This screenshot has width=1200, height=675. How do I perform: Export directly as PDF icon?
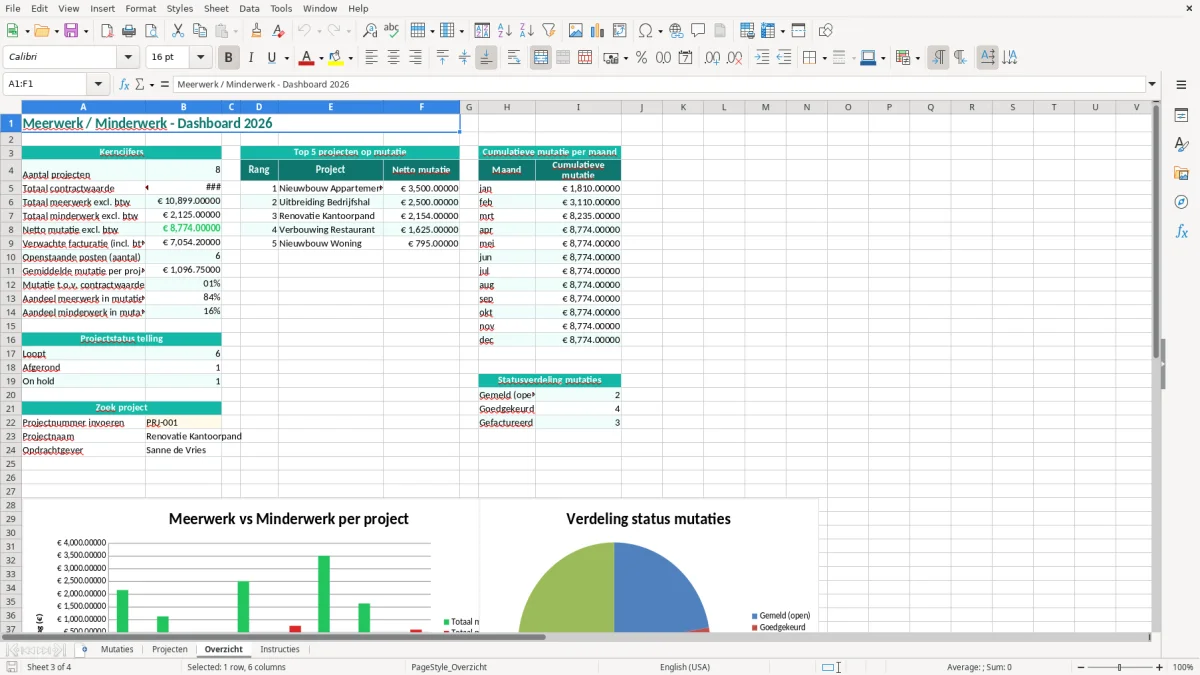click(x=107, y=31)
